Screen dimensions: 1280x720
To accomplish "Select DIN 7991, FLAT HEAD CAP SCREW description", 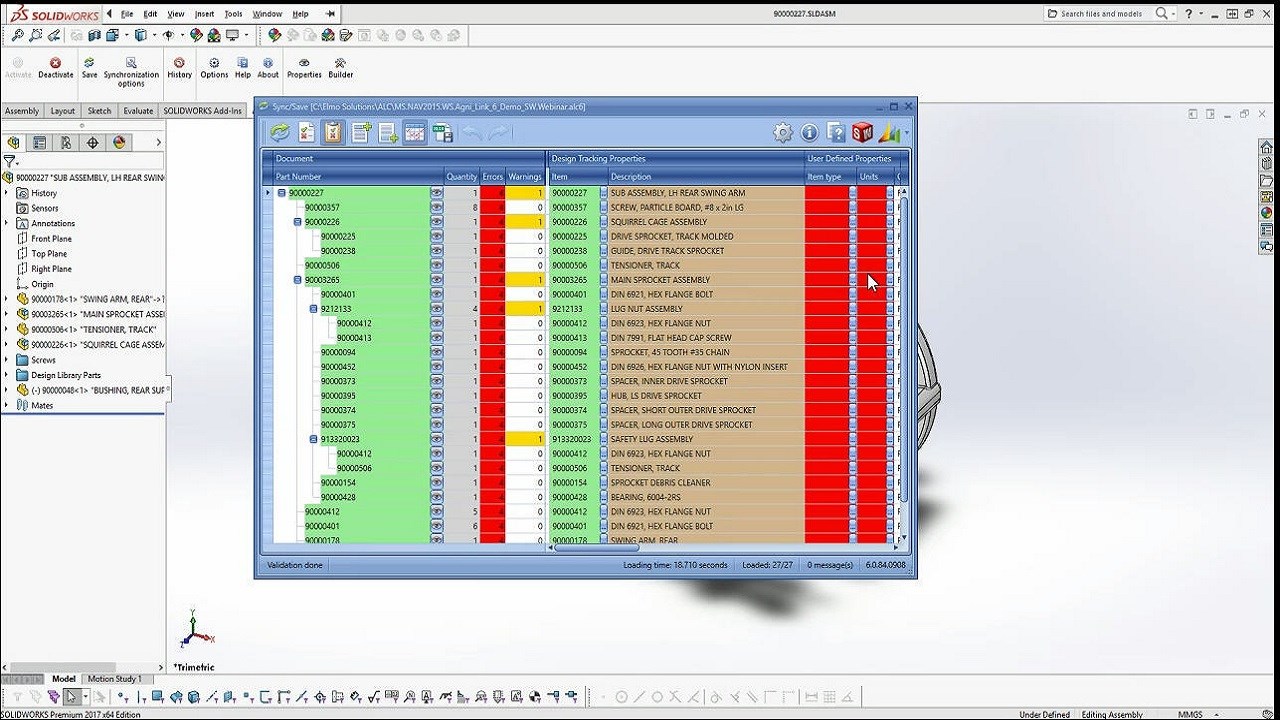I will (x=671, y=338).
